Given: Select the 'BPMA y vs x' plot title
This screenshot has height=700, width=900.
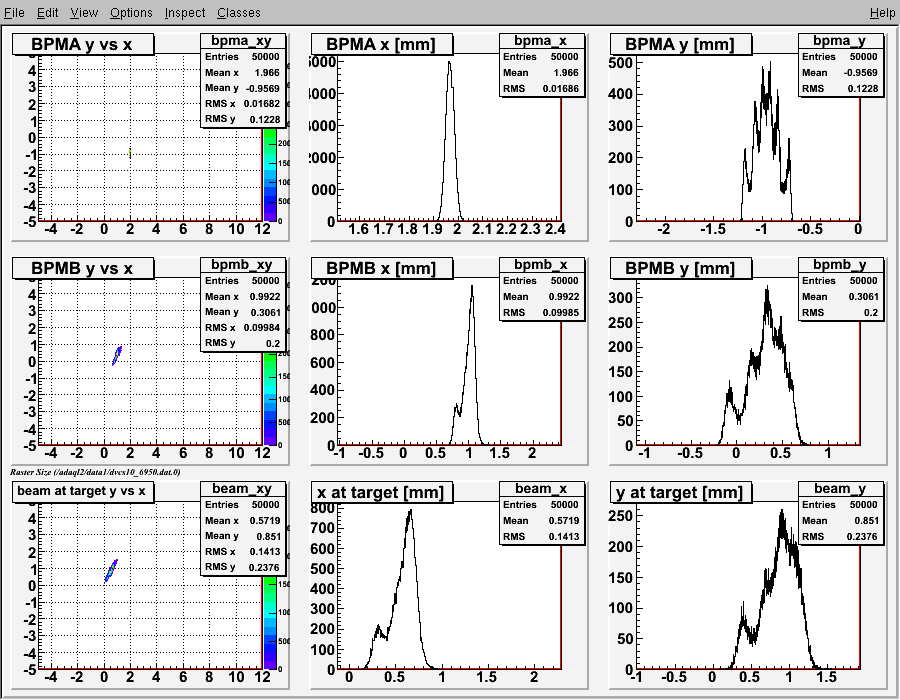Looking at the screenshot, I should [83, 45].
